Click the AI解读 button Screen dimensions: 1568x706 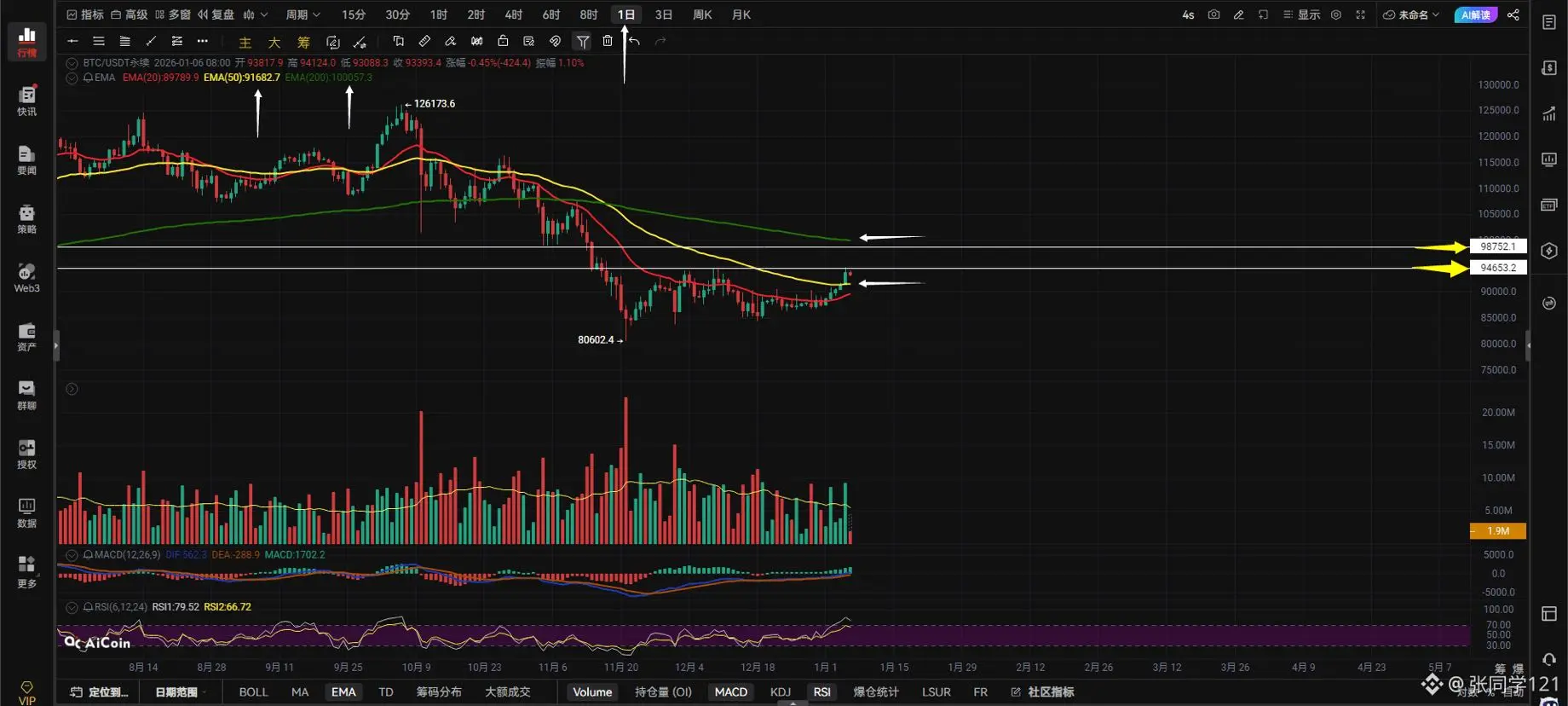[1476, 14]
